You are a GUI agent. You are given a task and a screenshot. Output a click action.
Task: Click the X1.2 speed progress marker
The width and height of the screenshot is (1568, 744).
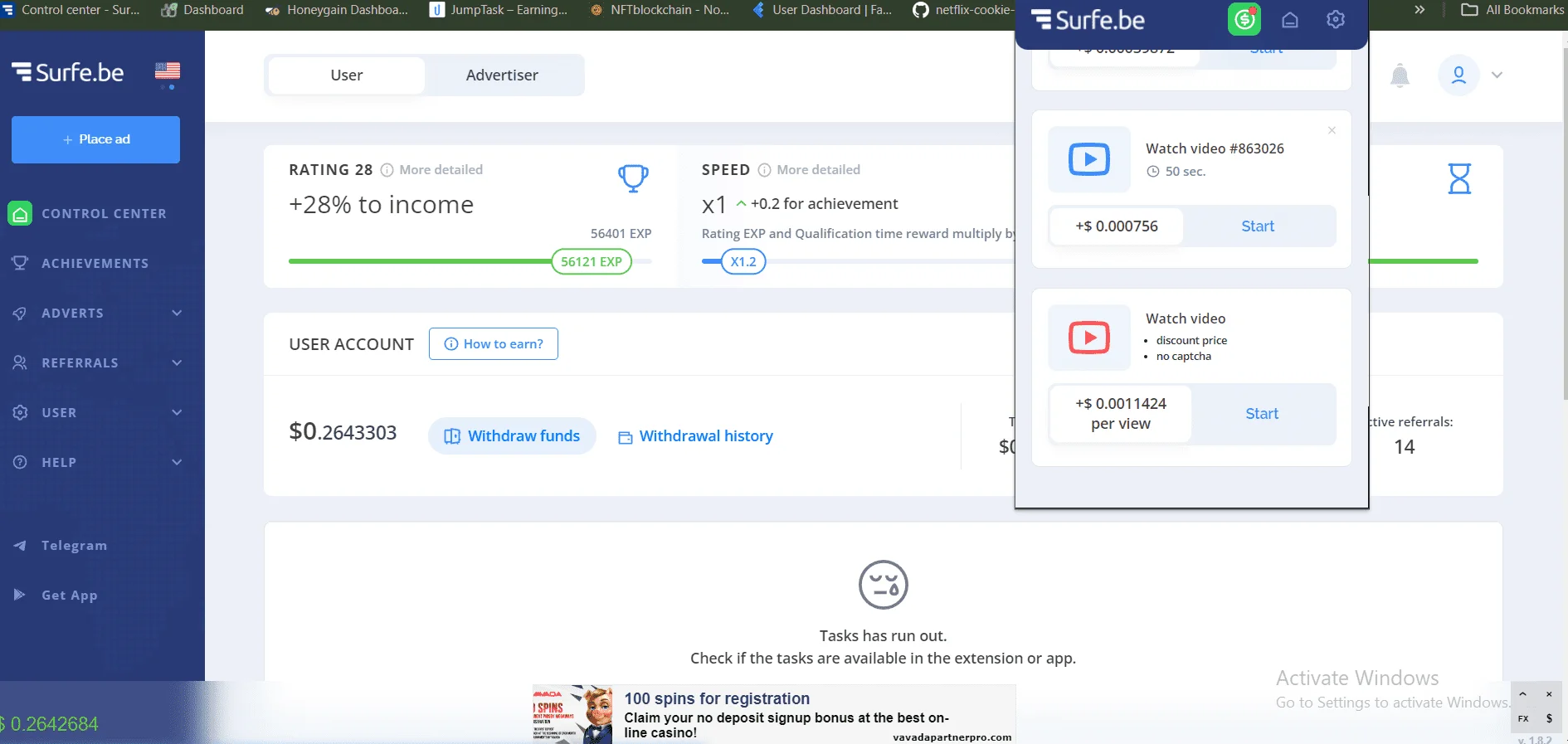pyautogui.click(x=743, y=262)
